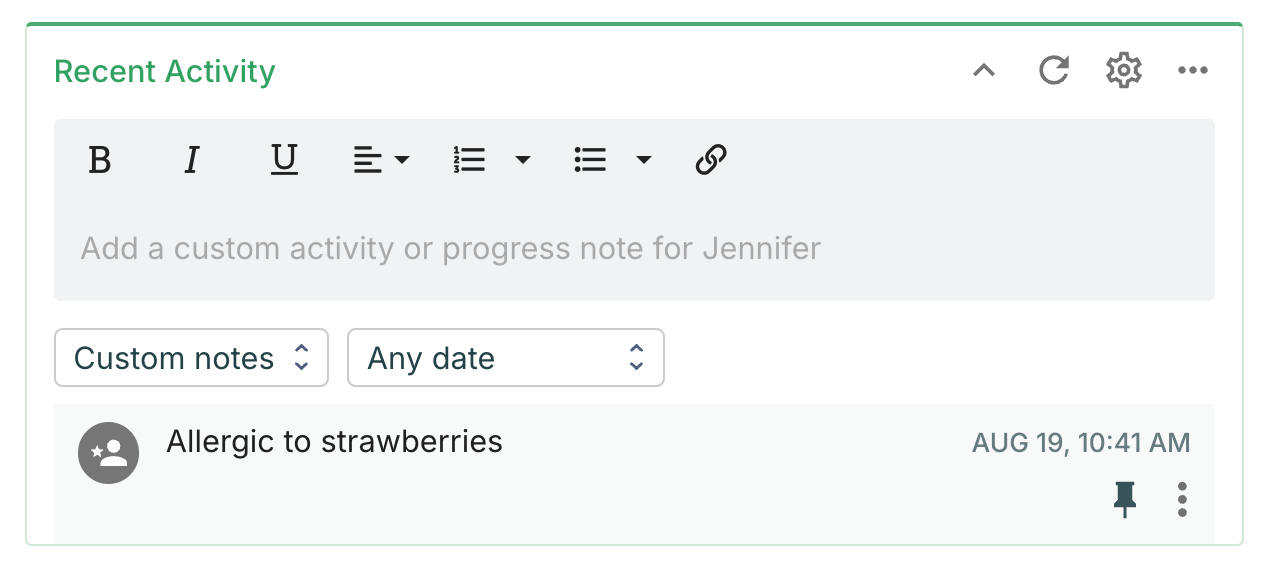Open the Any date filter dropdown
The width and height of the screenshot is (1264, 572).
[x=505, y=358]
